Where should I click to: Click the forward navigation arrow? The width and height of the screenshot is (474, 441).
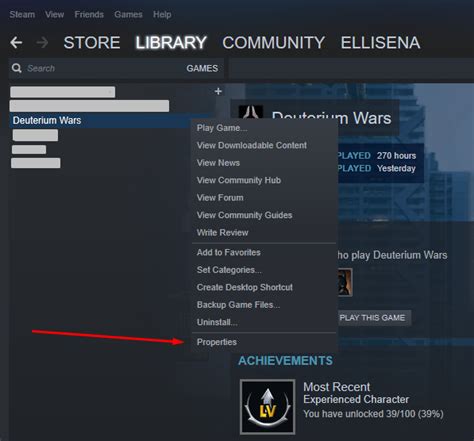[x=42, y=43]
